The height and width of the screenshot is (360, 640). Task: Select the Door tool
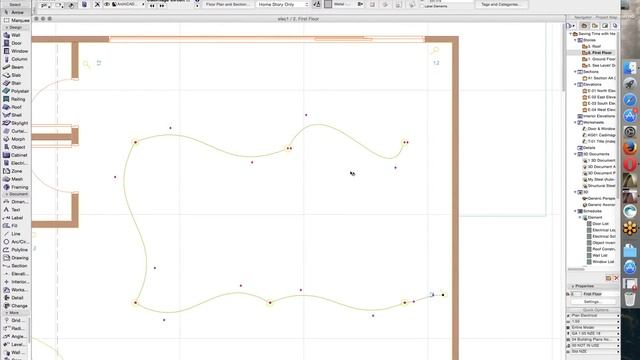pos(15,43)
